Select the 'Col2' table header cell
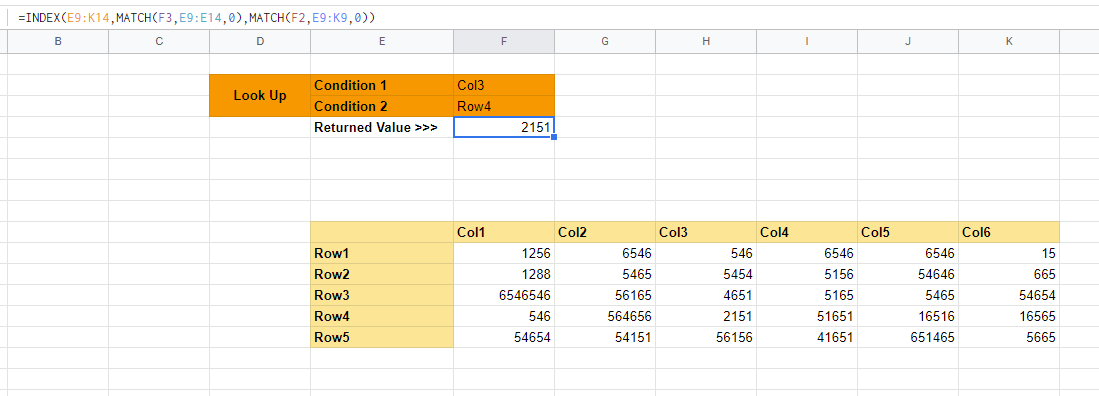 [605, 232]
